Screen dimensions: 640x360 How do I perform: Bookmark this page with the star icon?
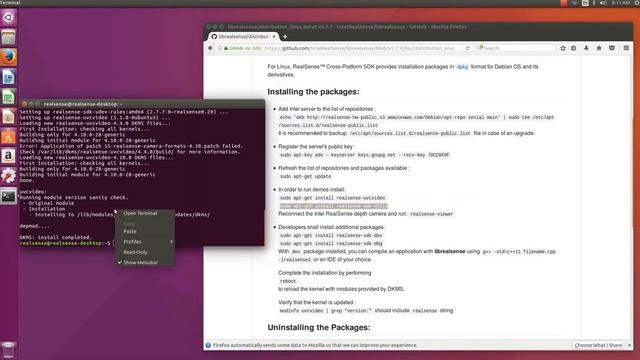(x=563, y=48)
